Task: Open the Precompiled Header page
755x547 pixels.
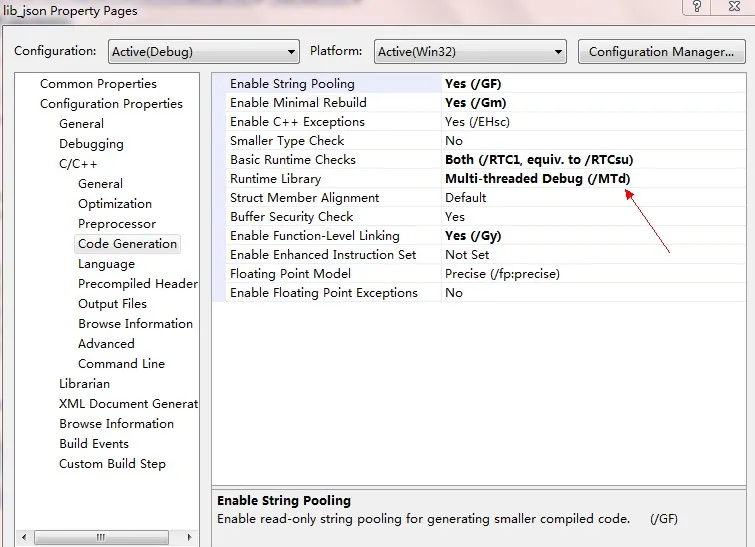Action: click(x=138, y=284)
